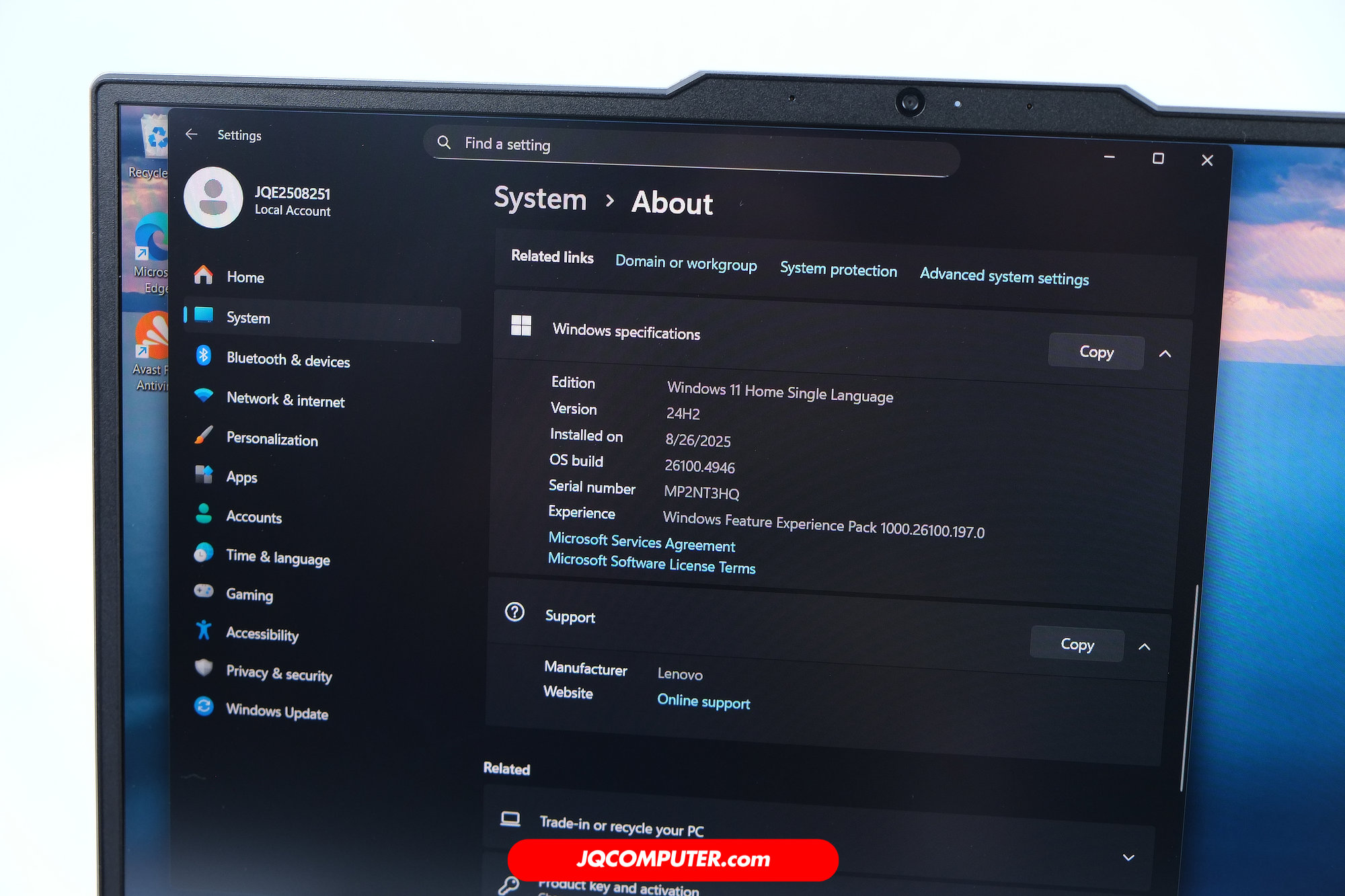Image resolution: width=1345 pixels, height=896 pixels.
Task: Click the key icon for Product key
Action: point(508,886)
